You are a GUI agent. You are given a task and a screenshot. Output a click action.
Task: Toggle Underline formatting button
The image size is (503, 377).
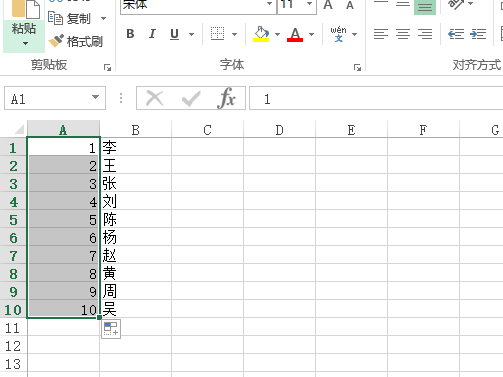click(174, 34)
